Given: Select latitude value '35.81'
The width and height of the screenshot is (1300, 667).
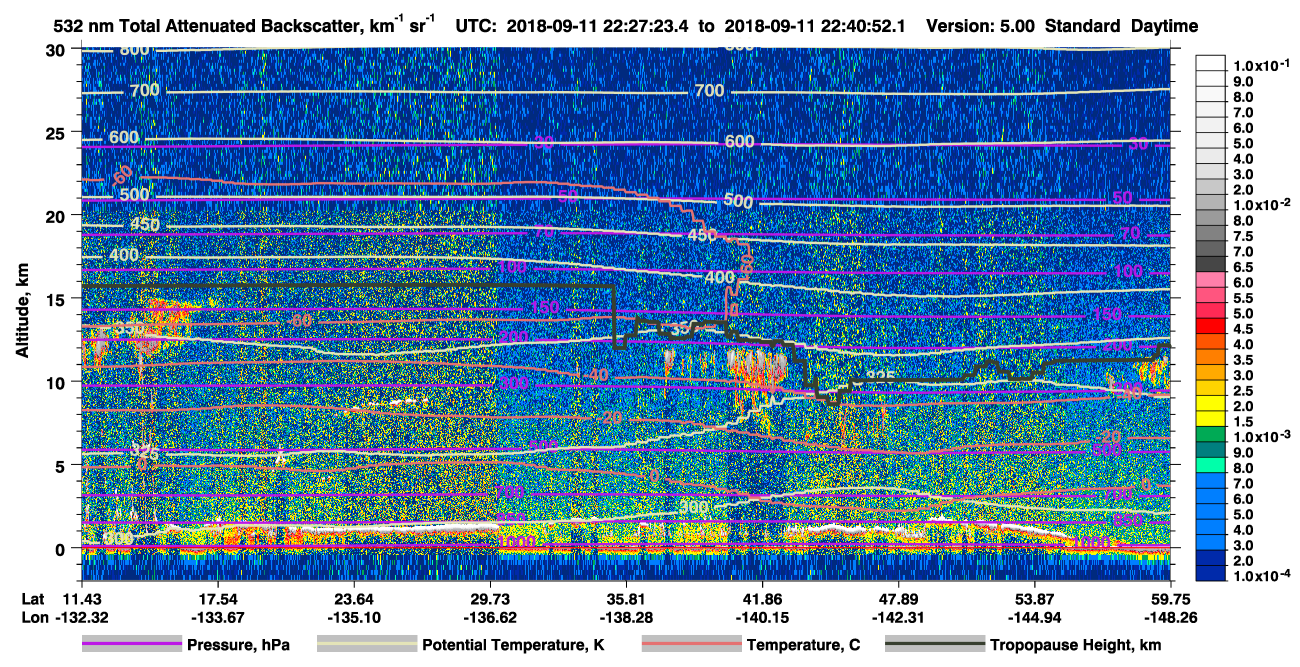Looking at the screenshot, I should [x=626, y=598].
